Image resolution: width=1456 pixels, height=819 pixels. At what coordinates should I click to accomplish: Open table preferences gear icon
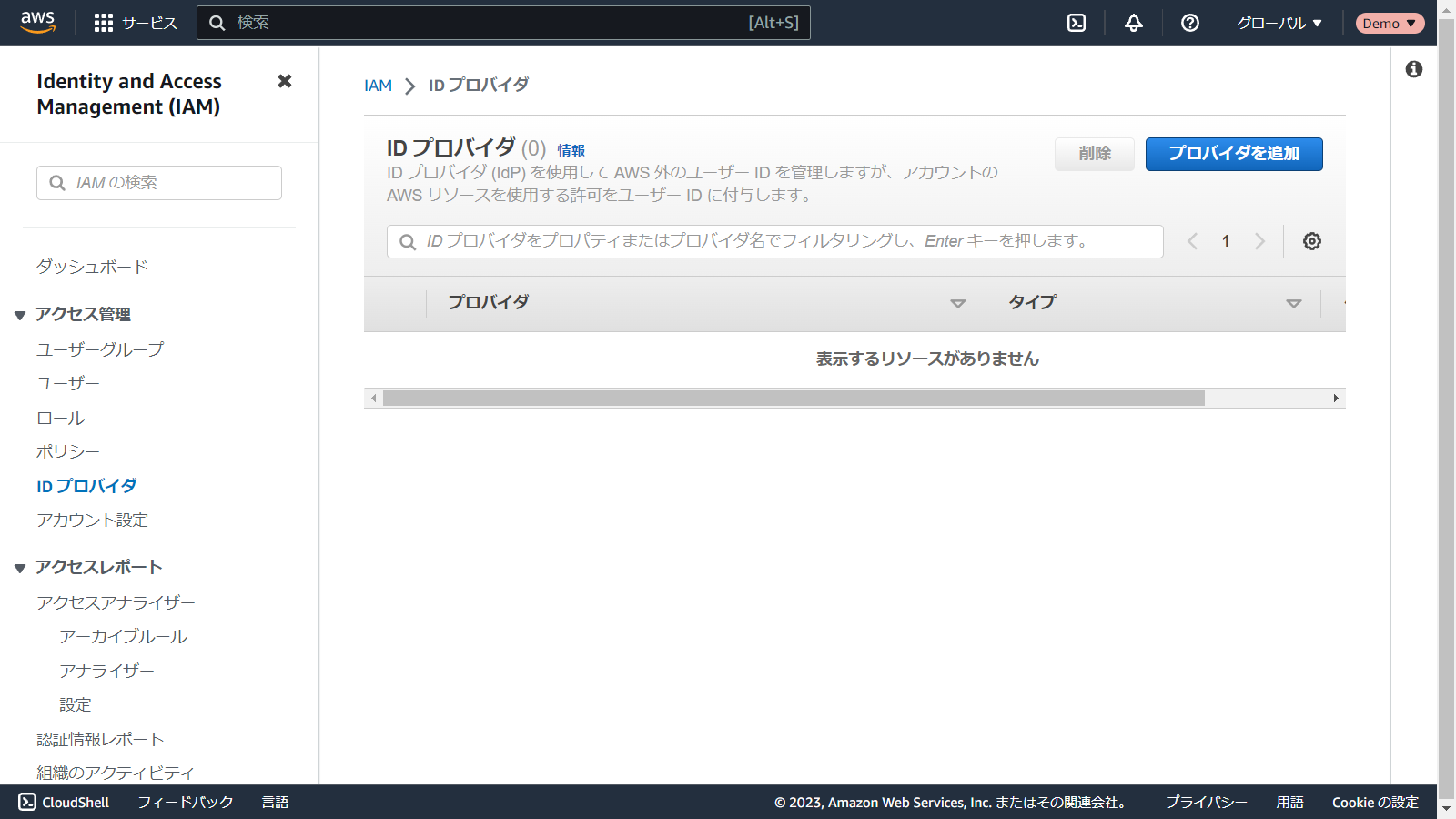[1311, 241]
